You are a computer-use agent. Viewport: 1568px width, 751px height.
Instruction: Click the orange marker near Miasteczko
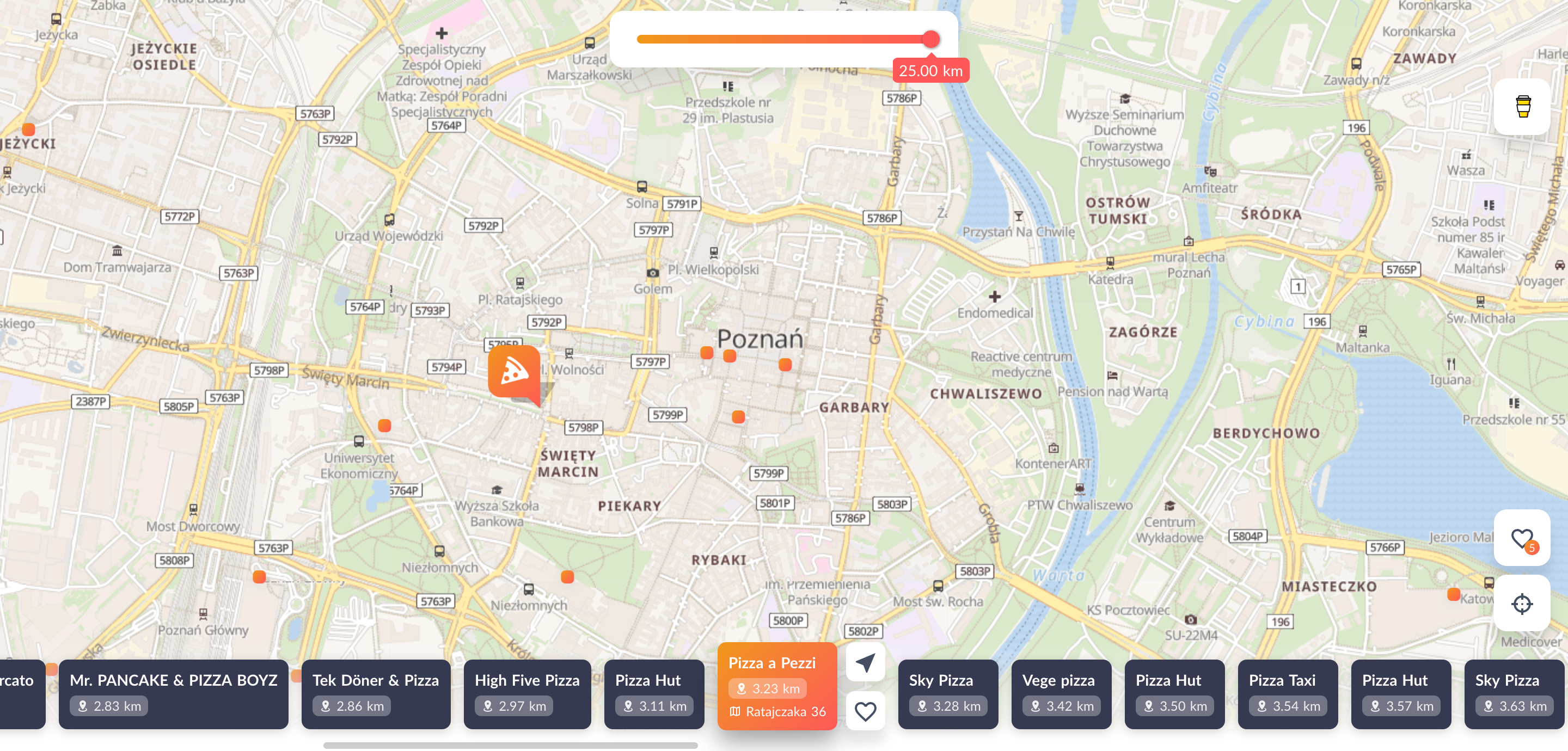tap(1454, 595)
